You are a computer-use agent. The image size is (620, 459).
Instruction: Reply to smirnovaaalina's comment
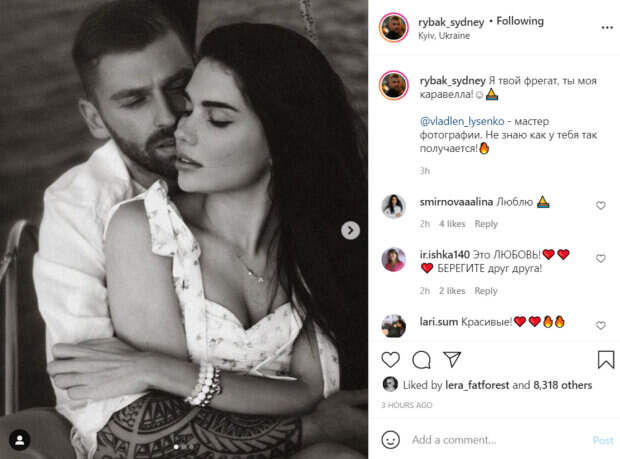pos(486,224)
